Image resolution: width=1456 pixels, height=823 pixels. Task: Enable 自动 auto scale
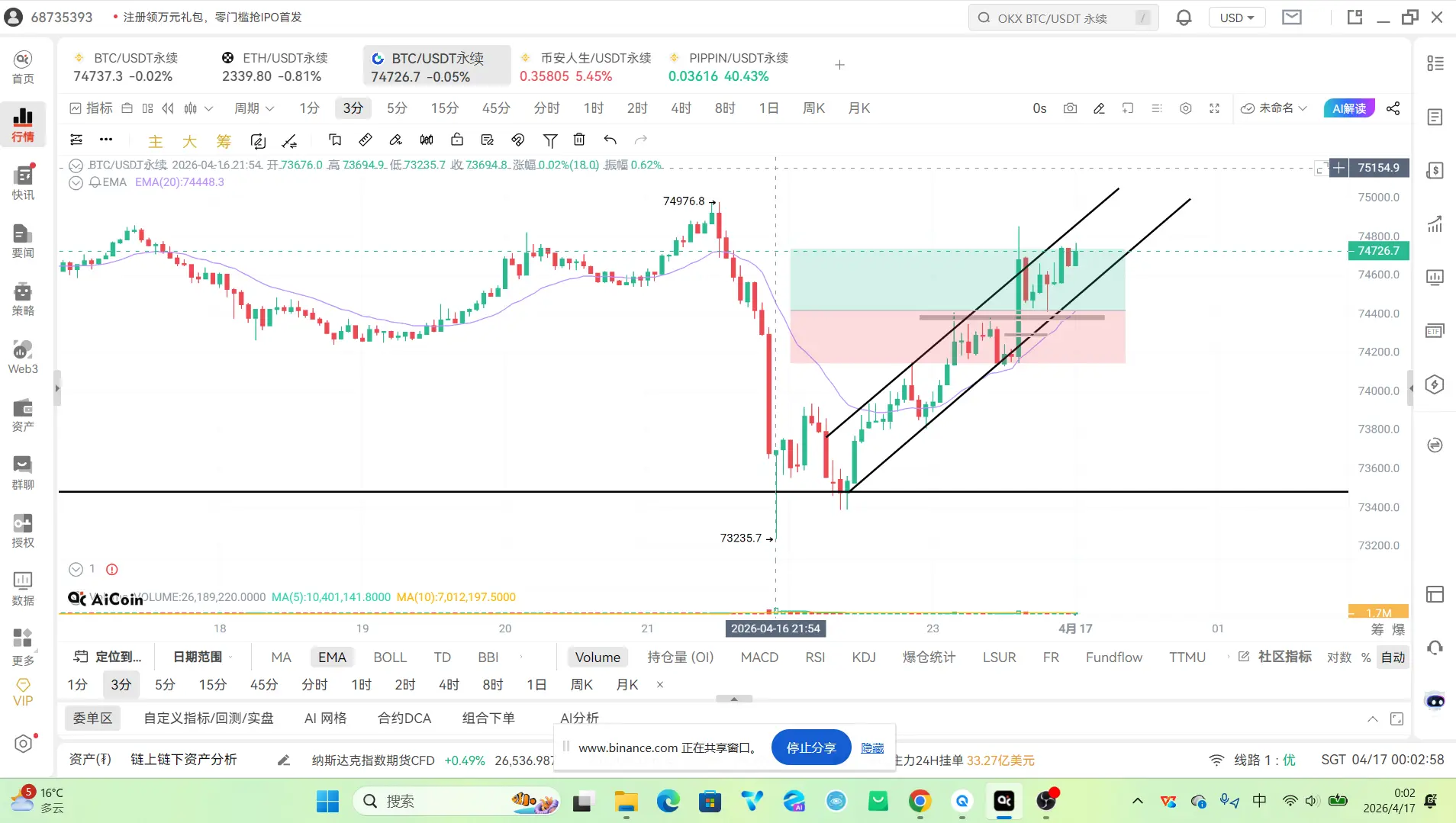(1393, 657)
